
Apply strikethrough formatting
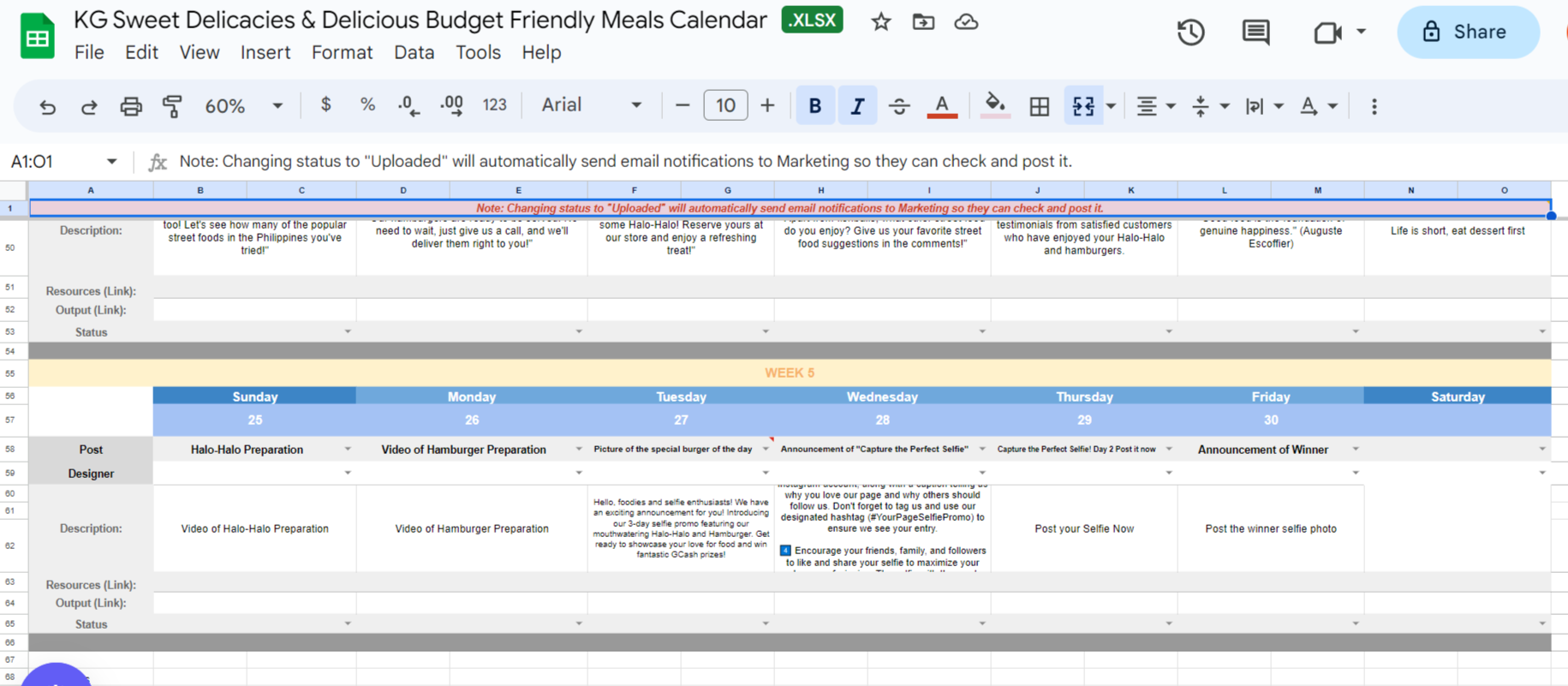899,106
